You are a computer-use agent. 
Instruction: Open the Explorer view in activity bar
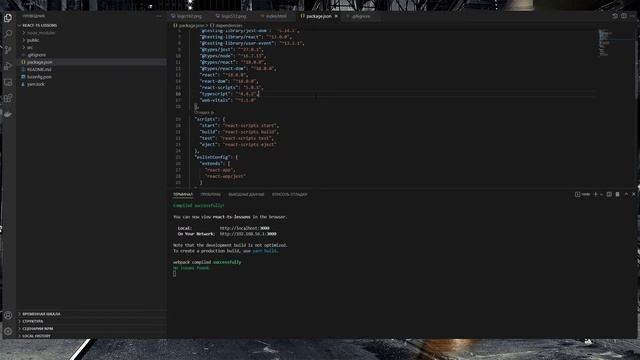point(8,18)
